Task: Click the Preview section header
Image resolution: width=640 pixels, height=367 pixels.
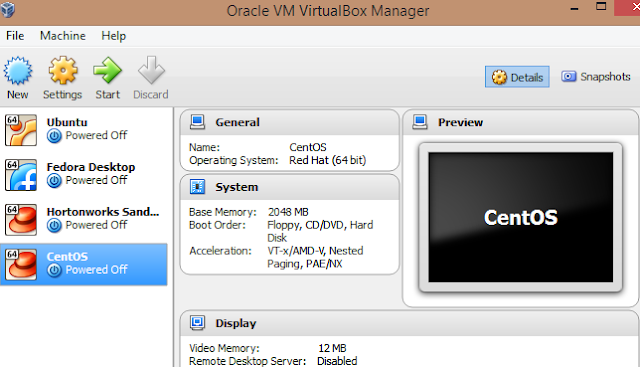Action: click(521, 122)
